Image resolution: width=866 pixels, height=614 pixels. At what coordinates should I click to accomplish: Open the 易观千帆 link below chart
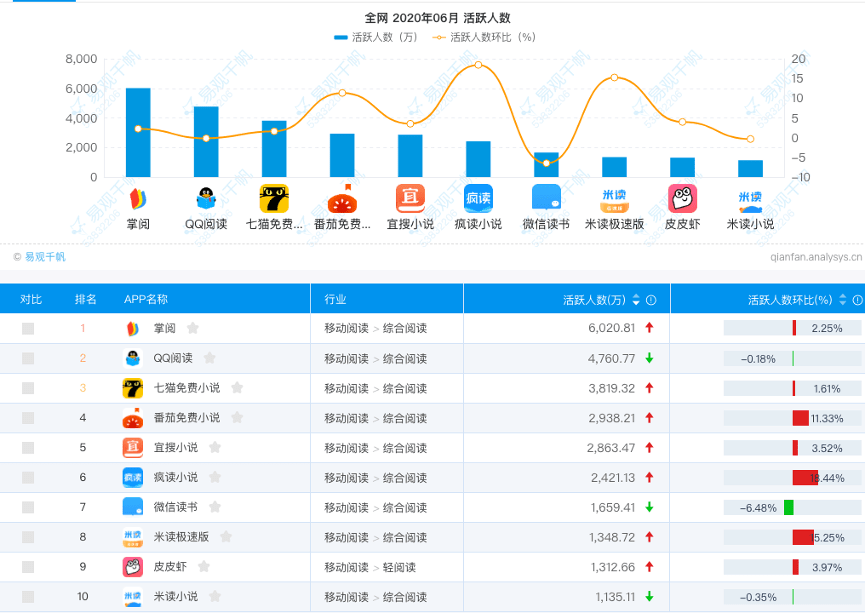[45, 257]
